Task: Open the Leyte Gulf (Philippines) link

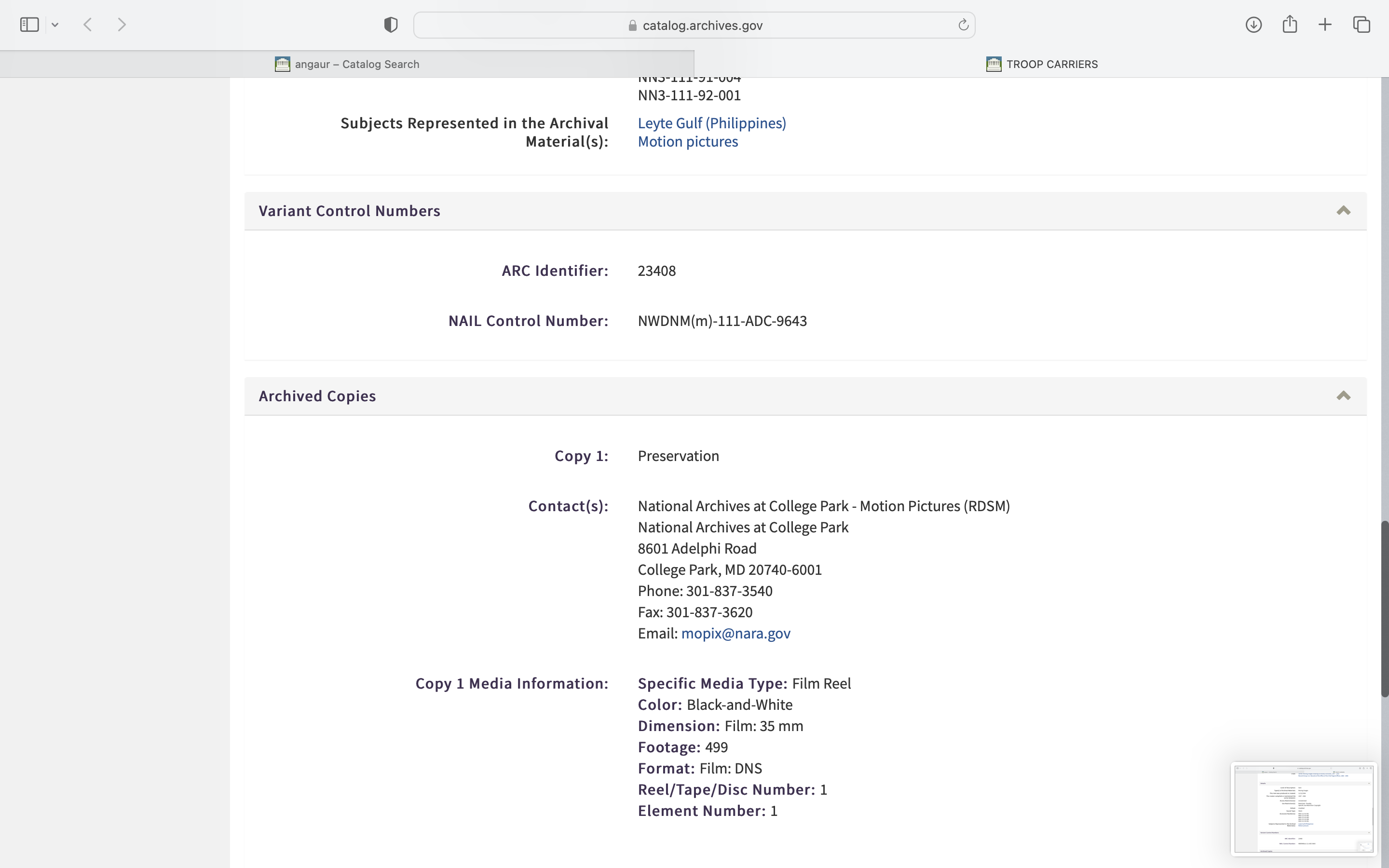Action: (x=712, y=123)
